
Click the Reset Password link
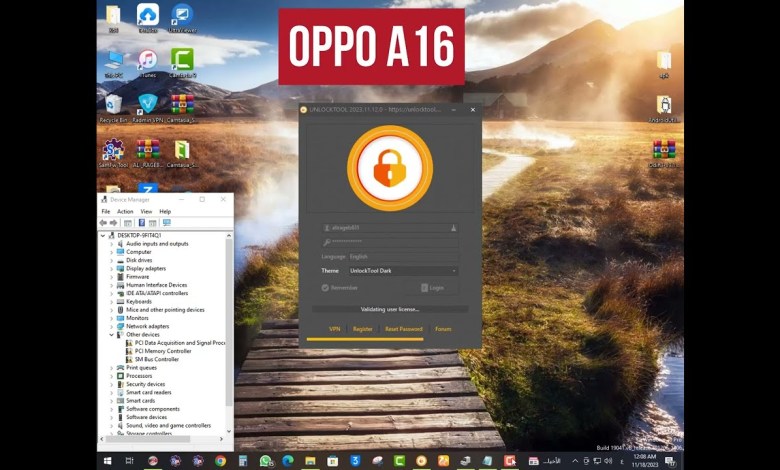pyautogui.click(x=403, y=329)
